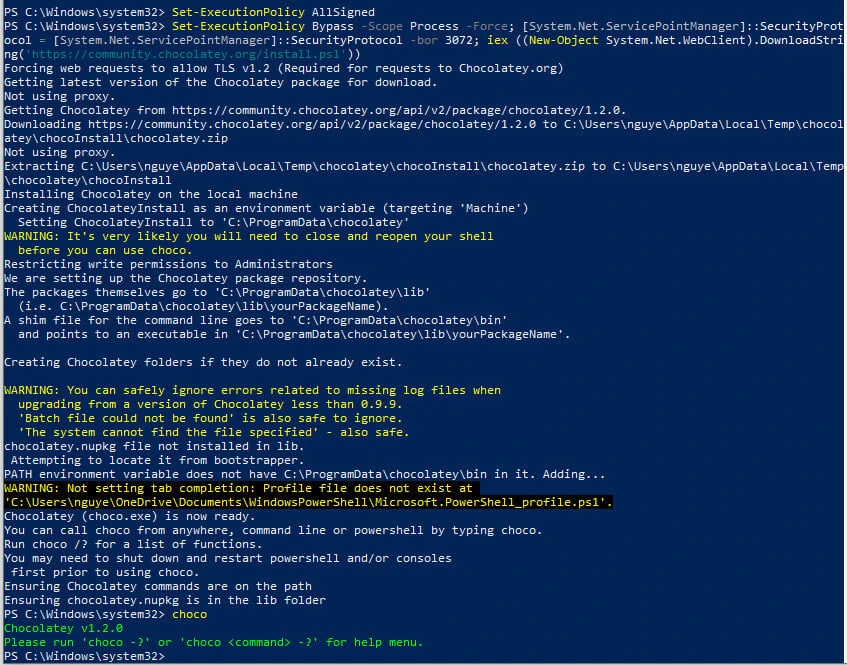Click the typed "choco" command at the prompt
Screen dimensions: 847x665
[x=190, y=614]
